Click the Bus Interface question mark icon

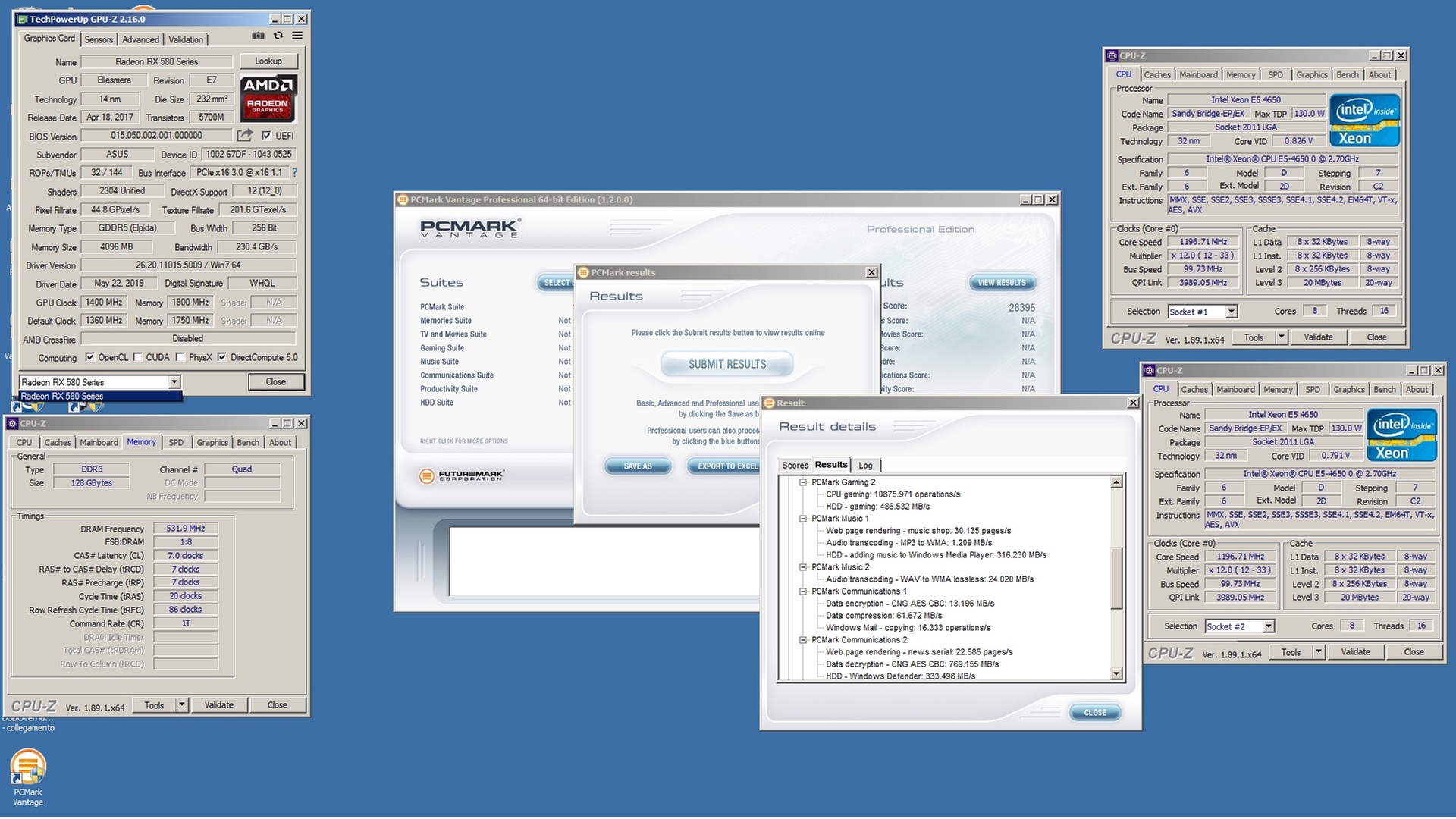pyautogui.click(x=294, y=173)
